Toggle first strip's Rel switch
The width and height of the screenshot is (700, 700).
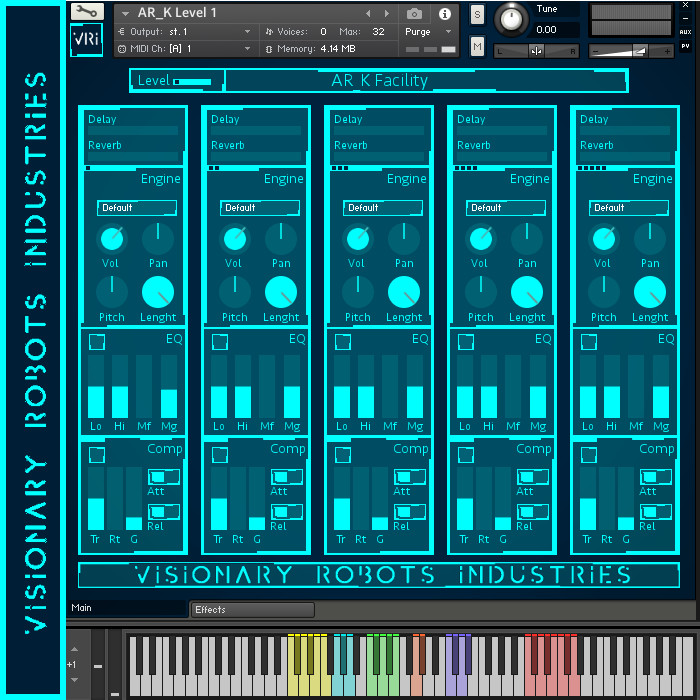coord(164,512)
